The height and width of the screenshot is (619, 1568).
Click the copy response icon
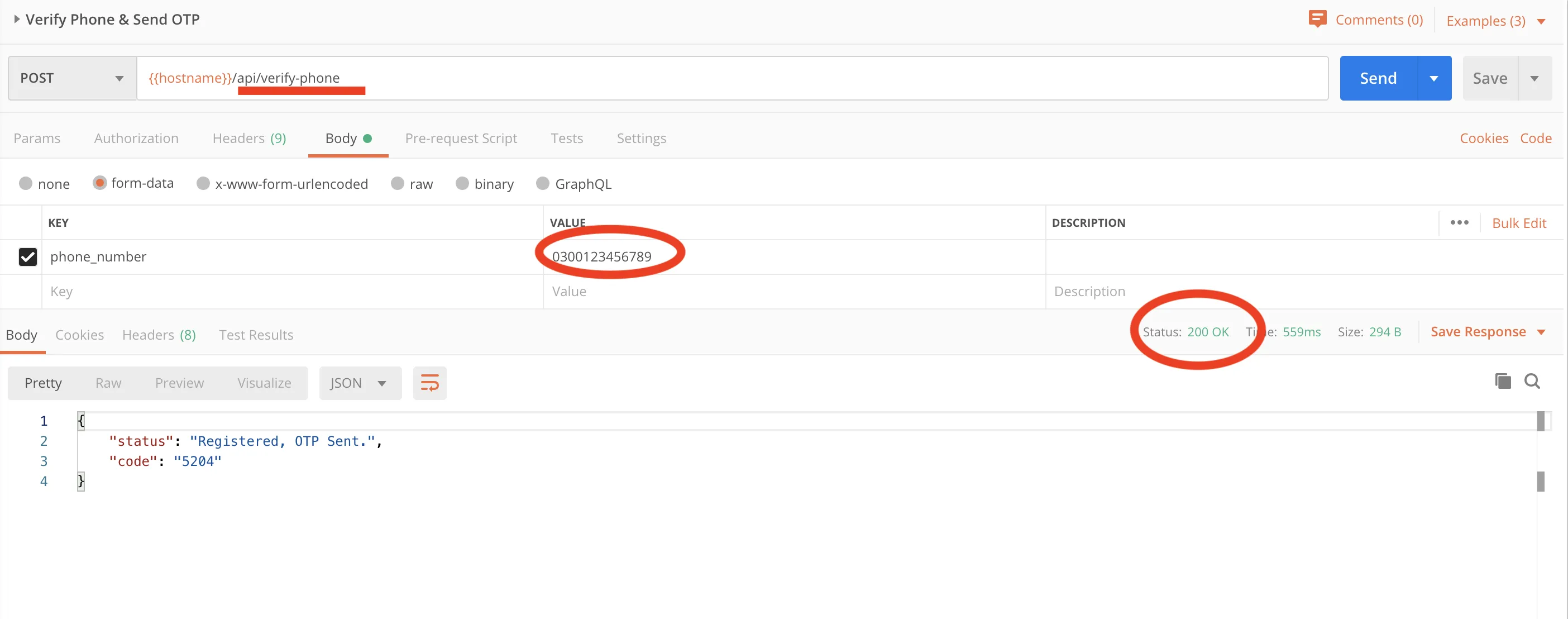(1502, 382)
